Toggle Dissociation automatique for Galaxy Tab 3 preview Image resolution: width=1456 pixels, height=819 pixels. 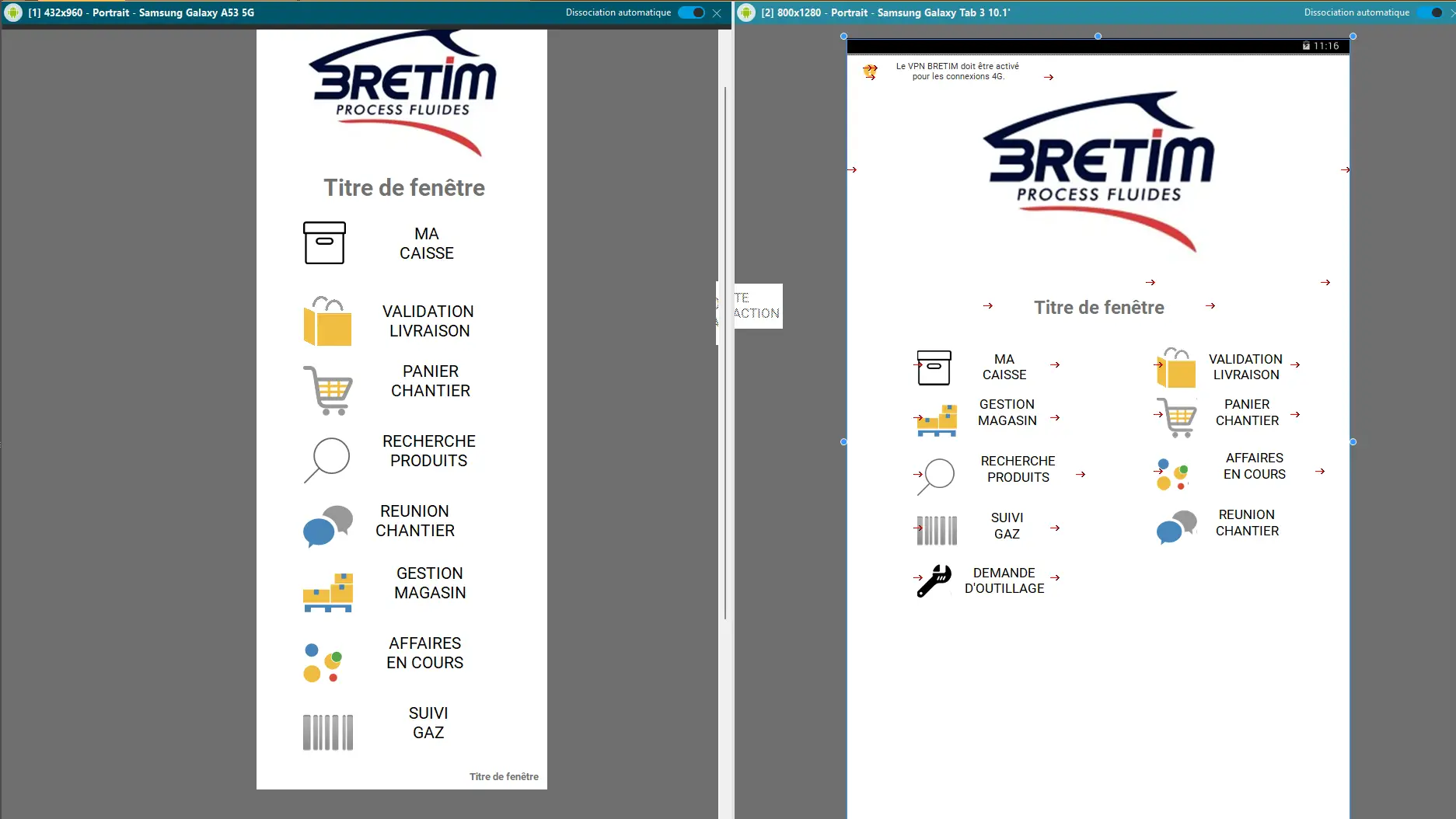tap(1430, 12)
